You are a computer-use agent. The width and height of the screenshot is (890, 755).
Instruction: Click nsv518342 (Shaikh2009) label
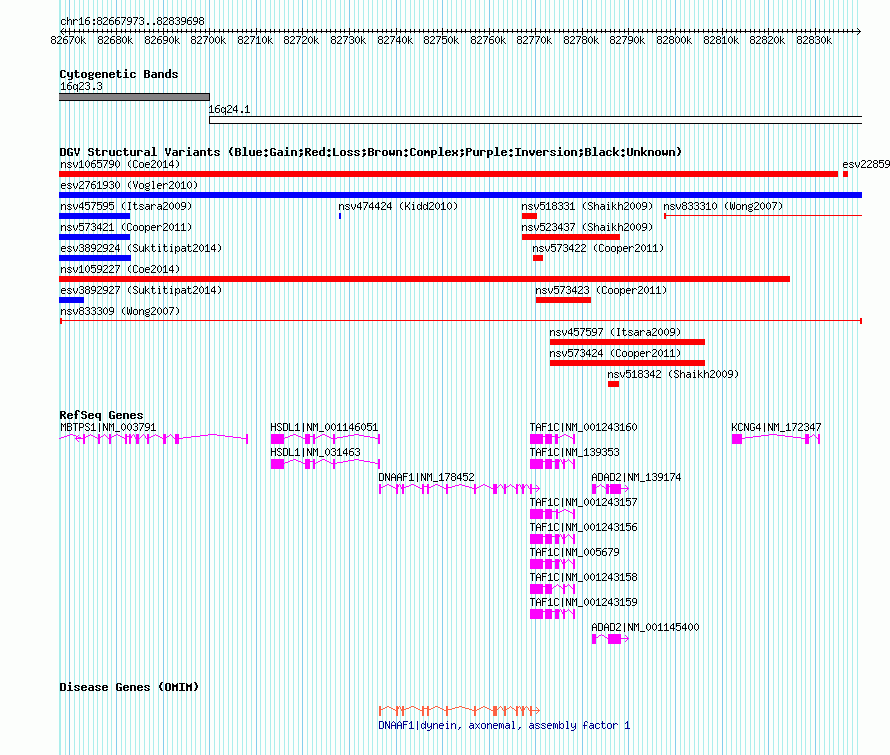[x=673, y=374]
